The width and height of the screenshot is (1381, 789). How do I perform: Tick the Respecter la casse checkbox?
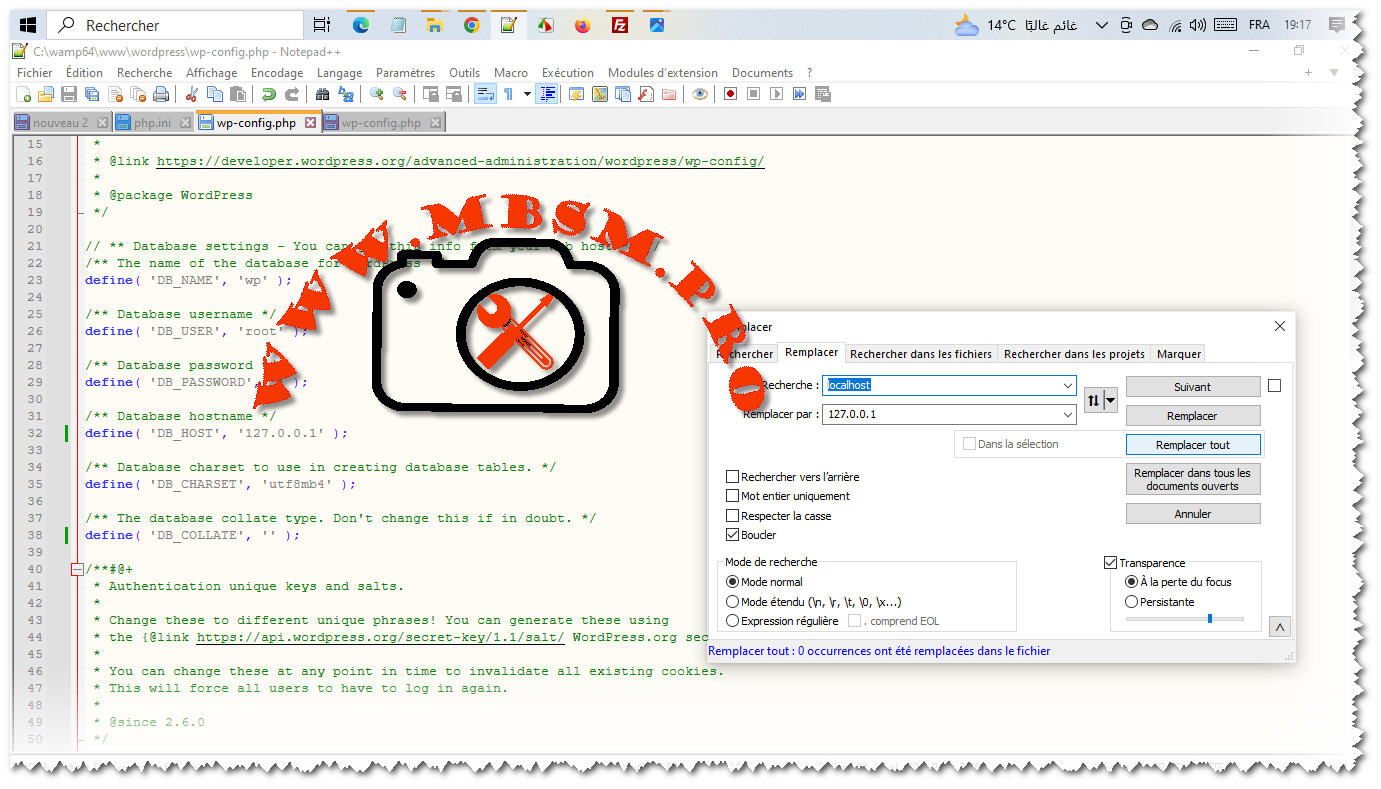(x=733, y=516)
